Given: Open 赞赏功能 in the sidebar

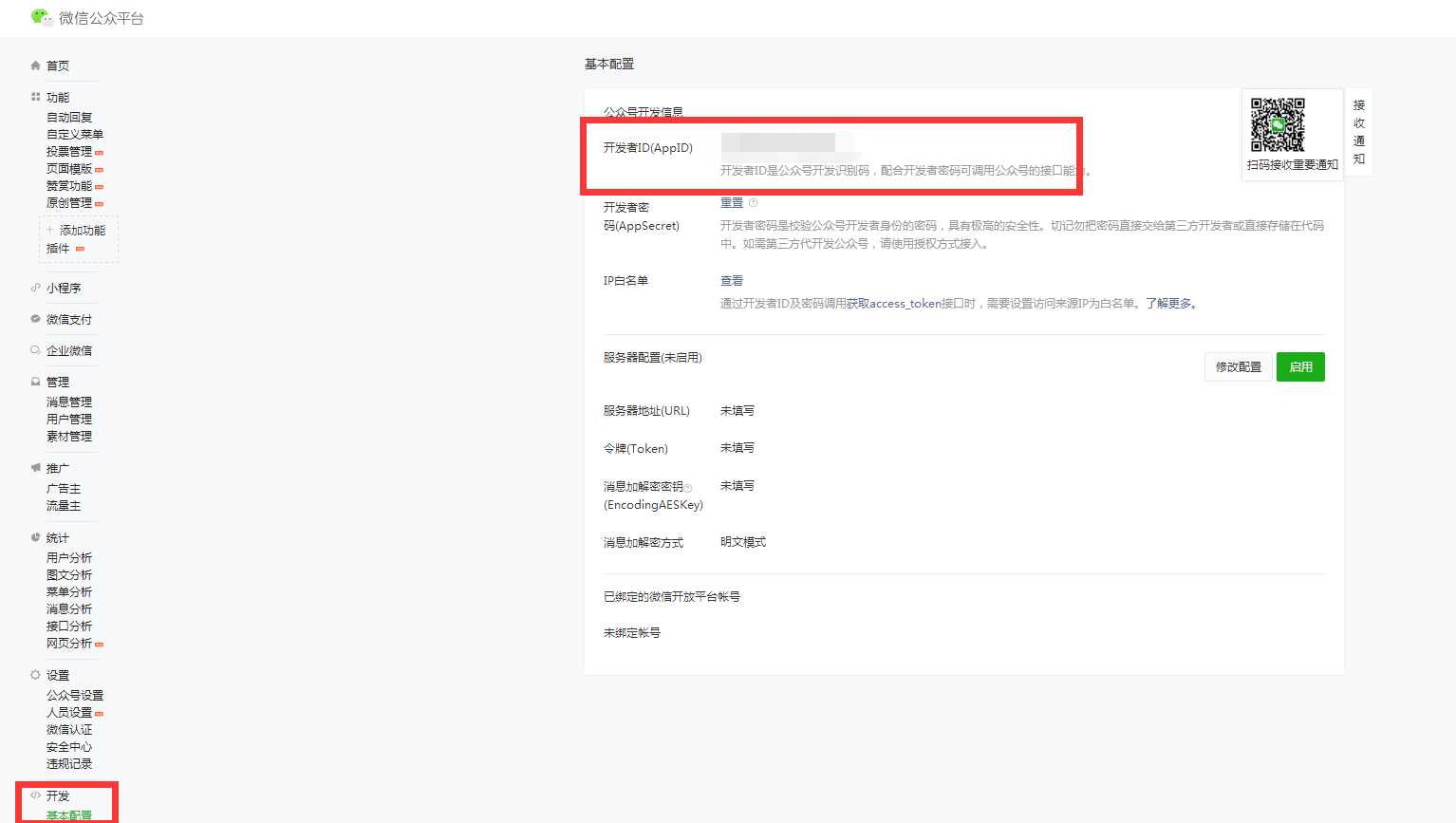Looking at the screenshot, I should [69, 185].
